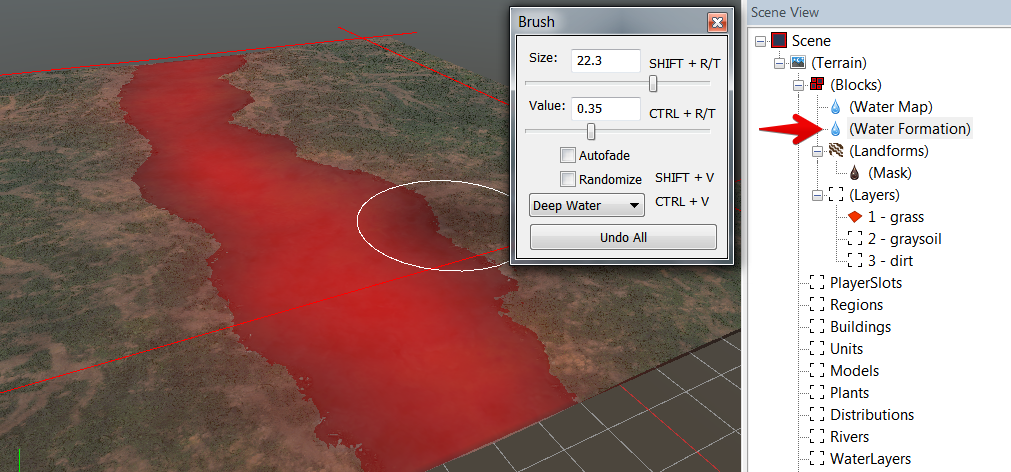Click the Value input field
Image resolution: width=1011 pixels, height=472 pixels.
tap(606, 109)
